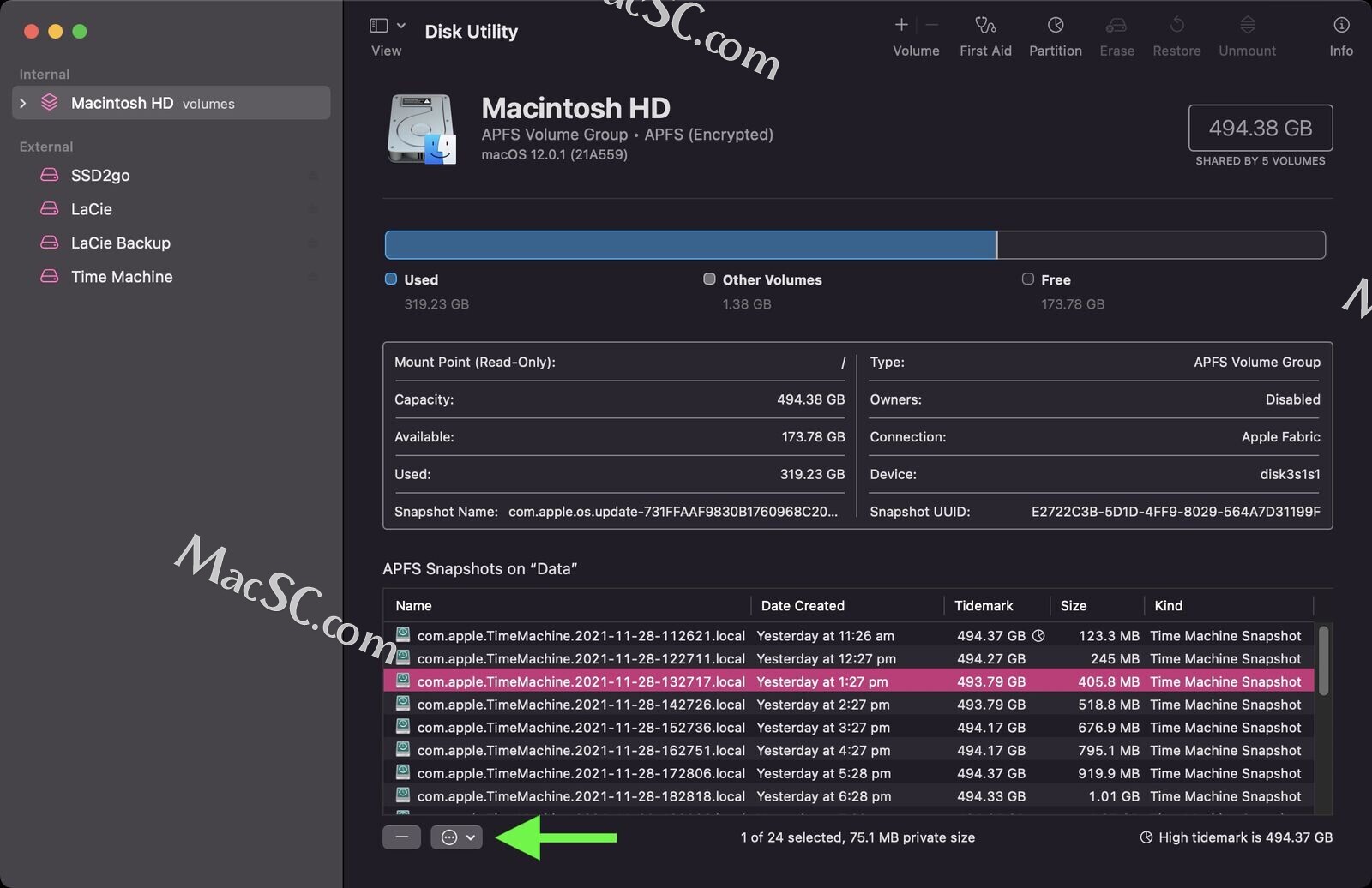Click the remove Volume minus icon
Image resolution: width=1372 pixels, height=888 pixels.
931,25
